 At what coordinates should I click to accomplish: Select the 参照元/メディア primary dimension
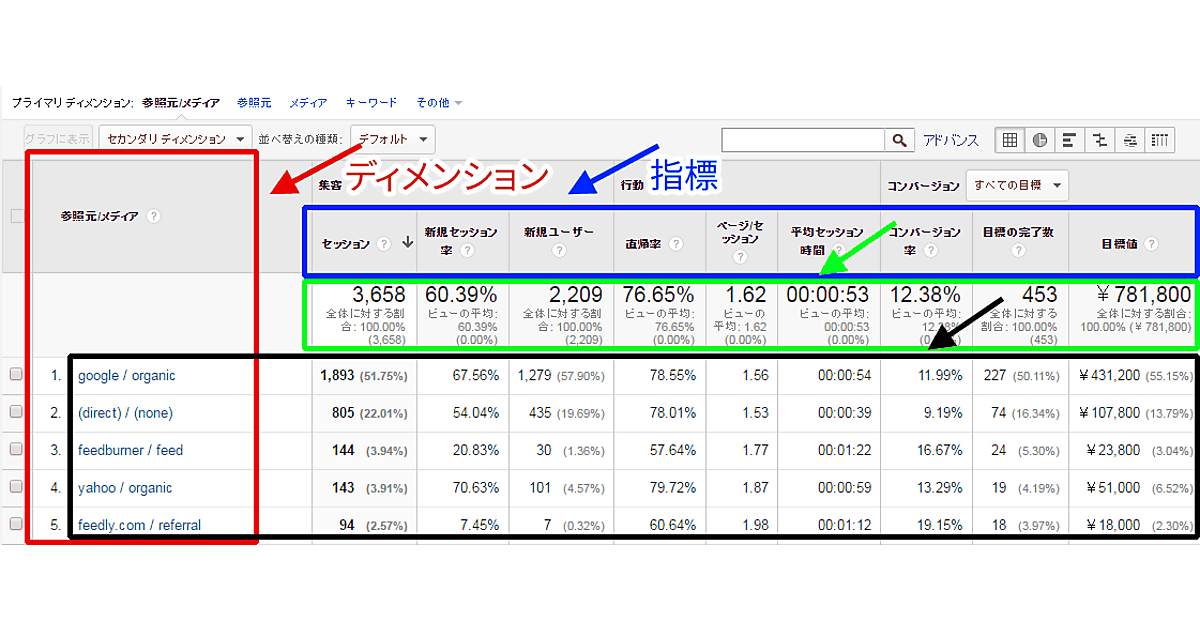pos(181,102)
